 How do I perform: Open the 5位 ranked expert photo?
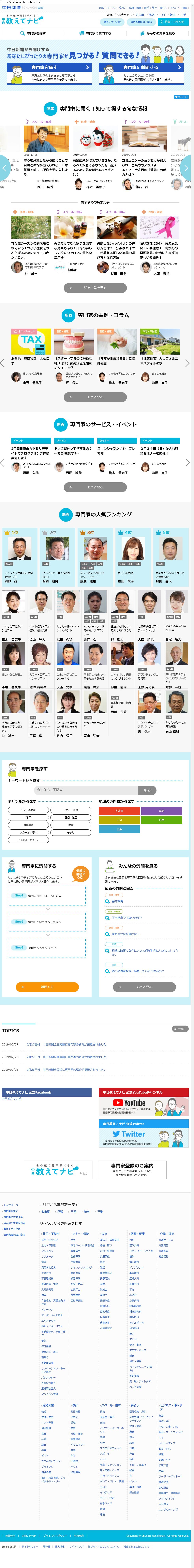(172, 548)
